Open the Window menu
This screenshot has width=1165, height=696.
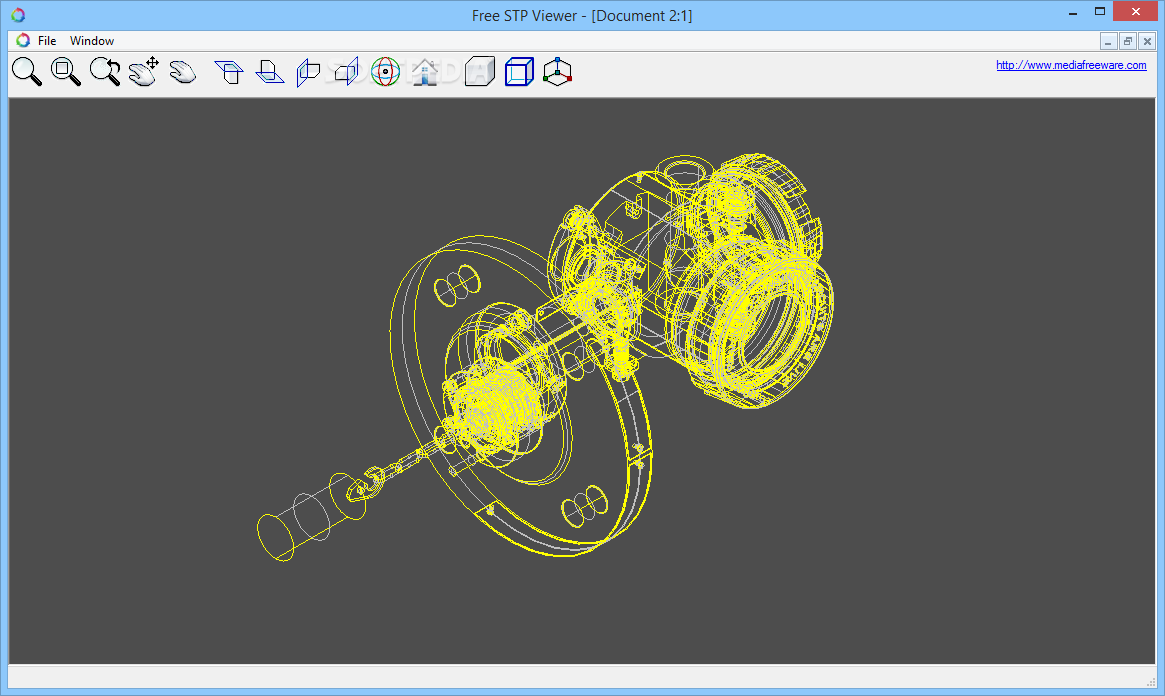[92, 41]
